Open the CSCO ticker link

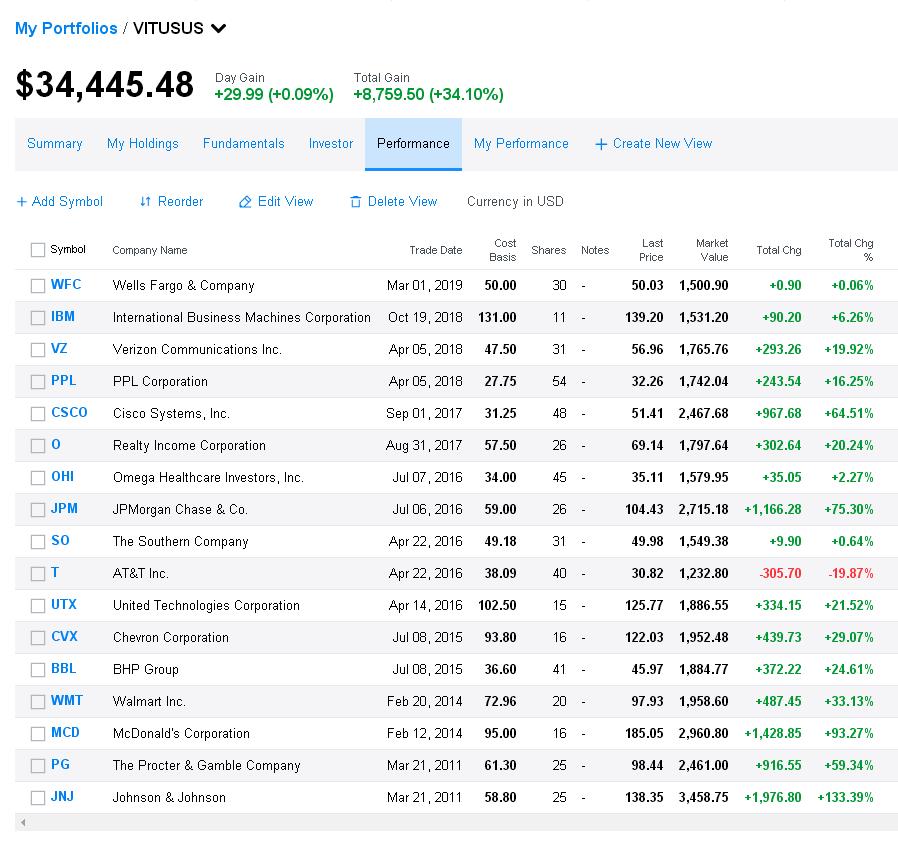pyautogui.click(x=69, y=412)
